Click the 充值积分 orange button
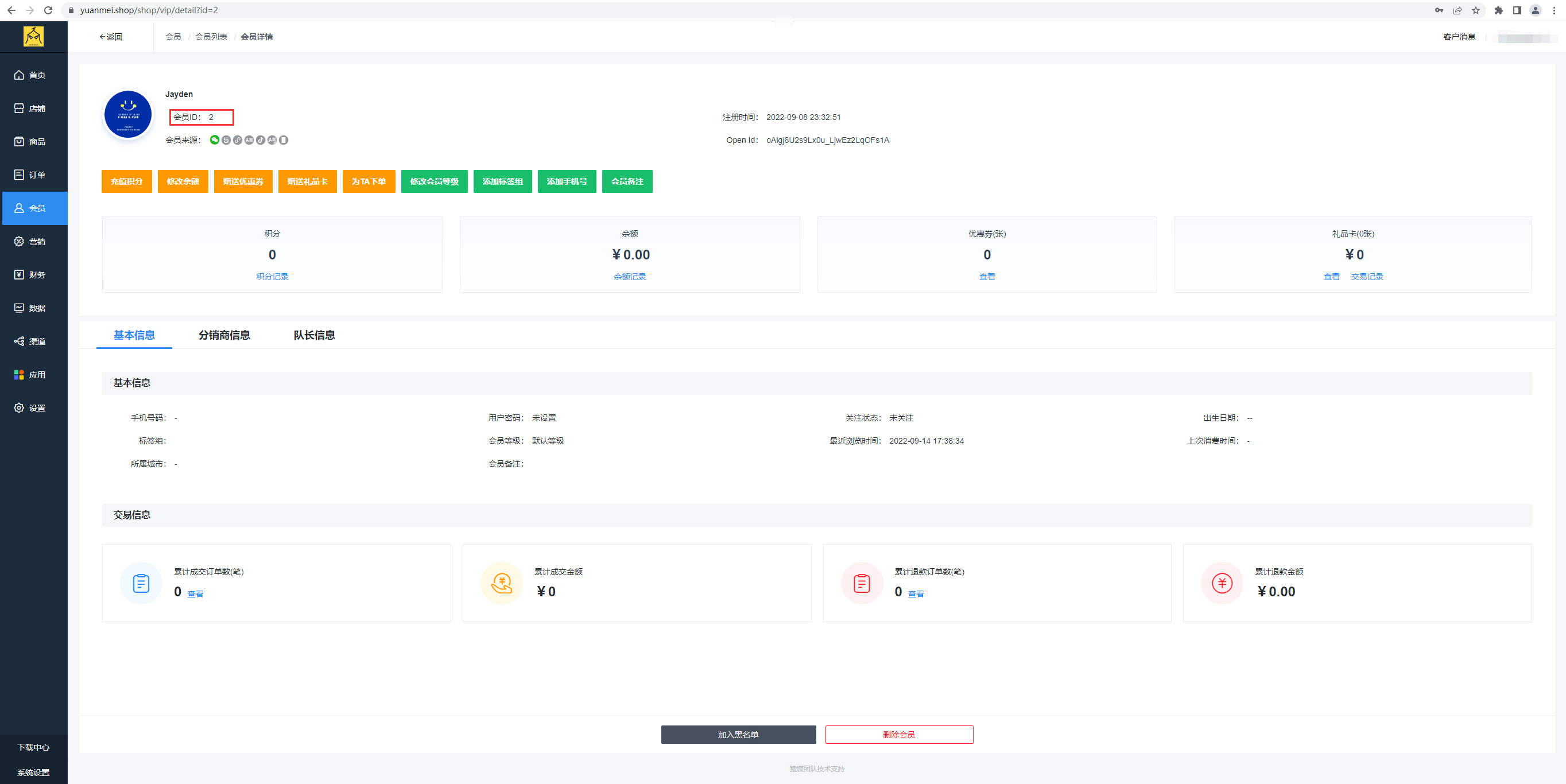Screen dimensions: 1566x784 point(126,181)
